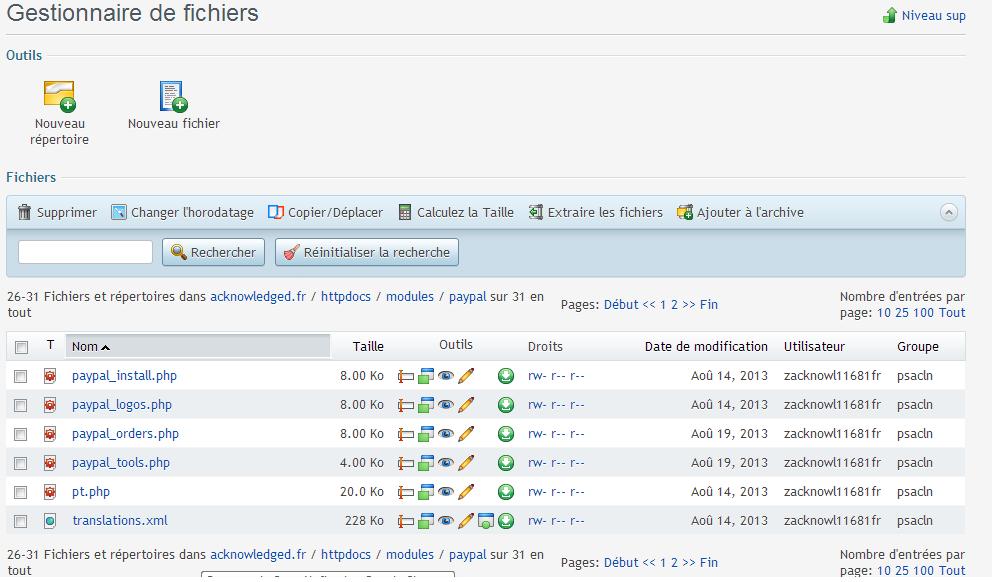Check the box for paypal_logos.php
The width and height of the screenshot is (995, 582).
[x=21, y=405]
